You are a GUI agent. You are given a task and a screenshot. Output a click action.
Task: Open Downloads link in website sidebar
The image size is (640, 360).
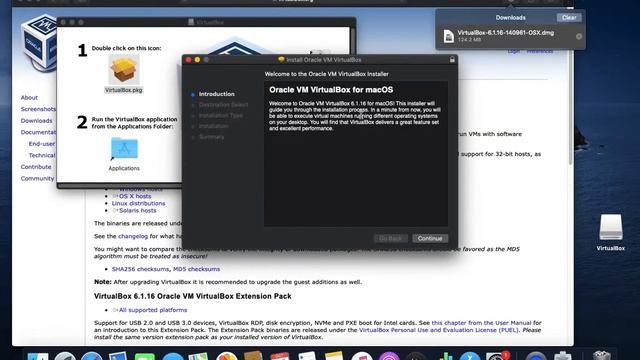pos(36,121)
